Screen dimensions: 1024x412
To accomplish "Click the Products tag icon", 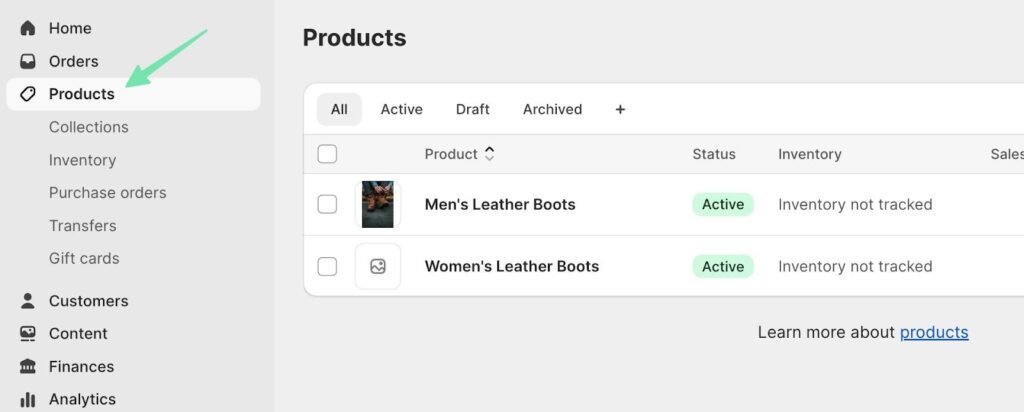I will coord(28,94).
